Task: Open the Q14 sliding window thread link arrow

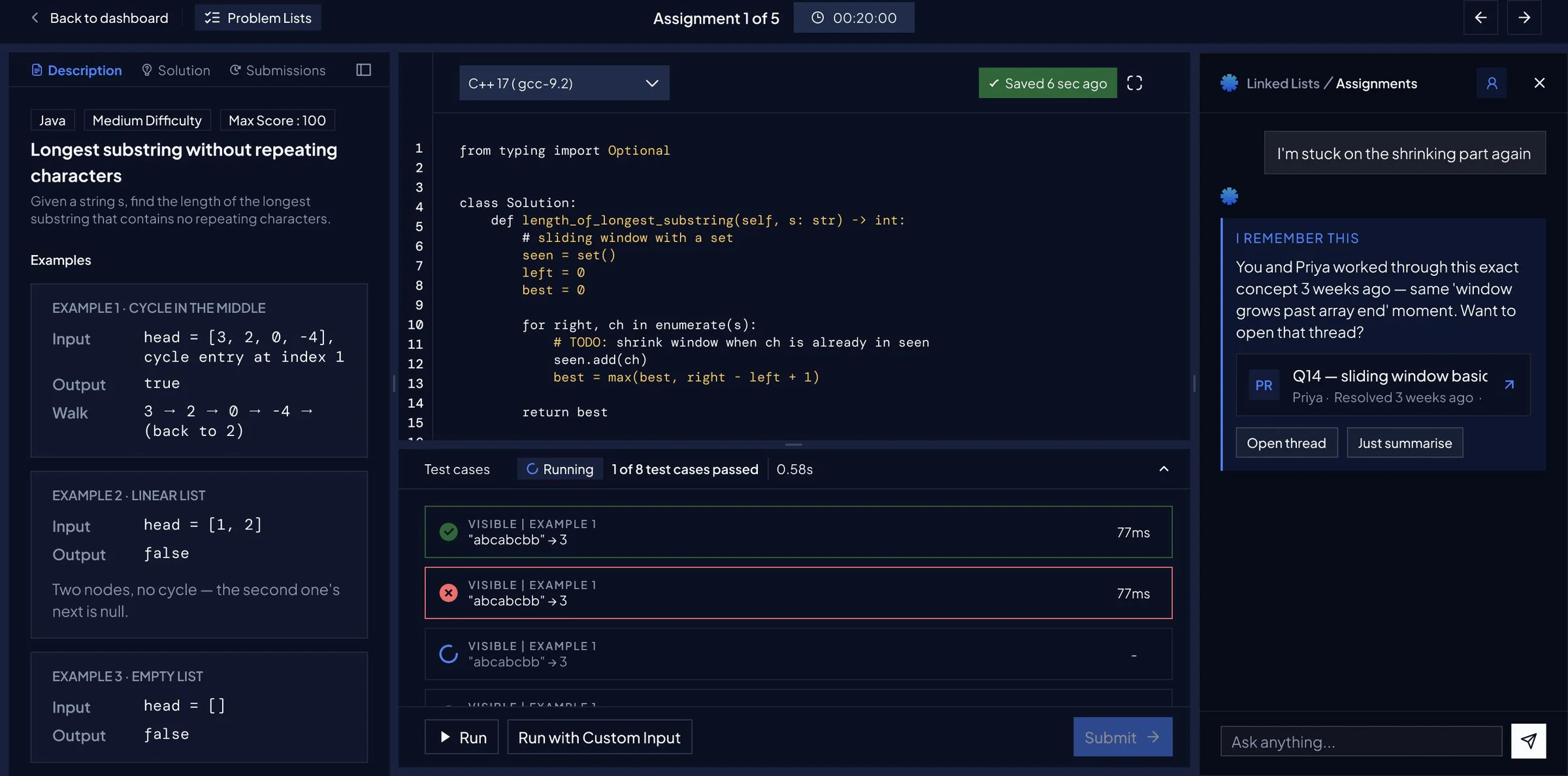Action: tap(1509, 384)
